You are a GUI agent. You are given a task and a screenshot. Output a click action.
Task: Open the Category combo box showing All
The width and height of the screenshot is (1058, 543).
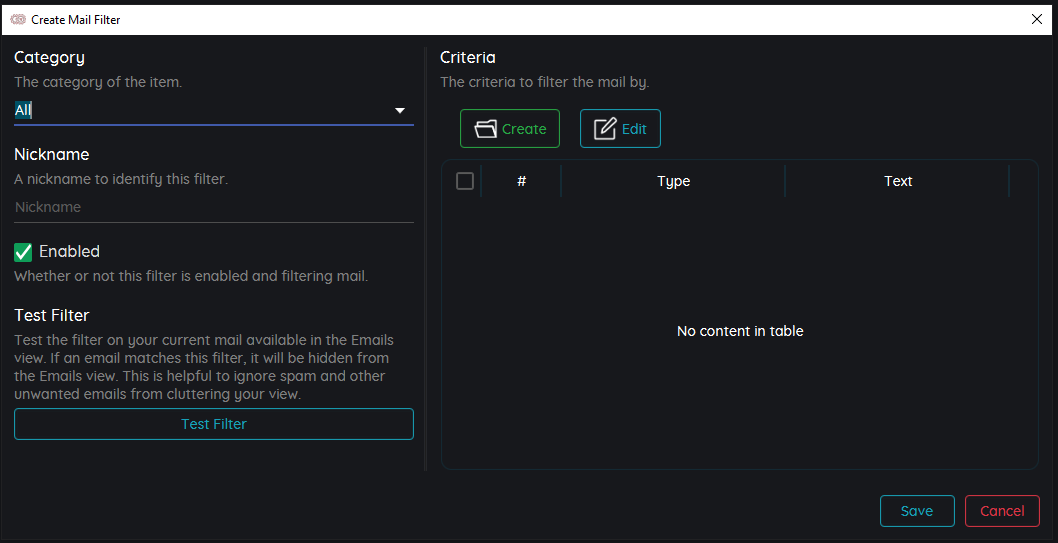pos(200,110)
